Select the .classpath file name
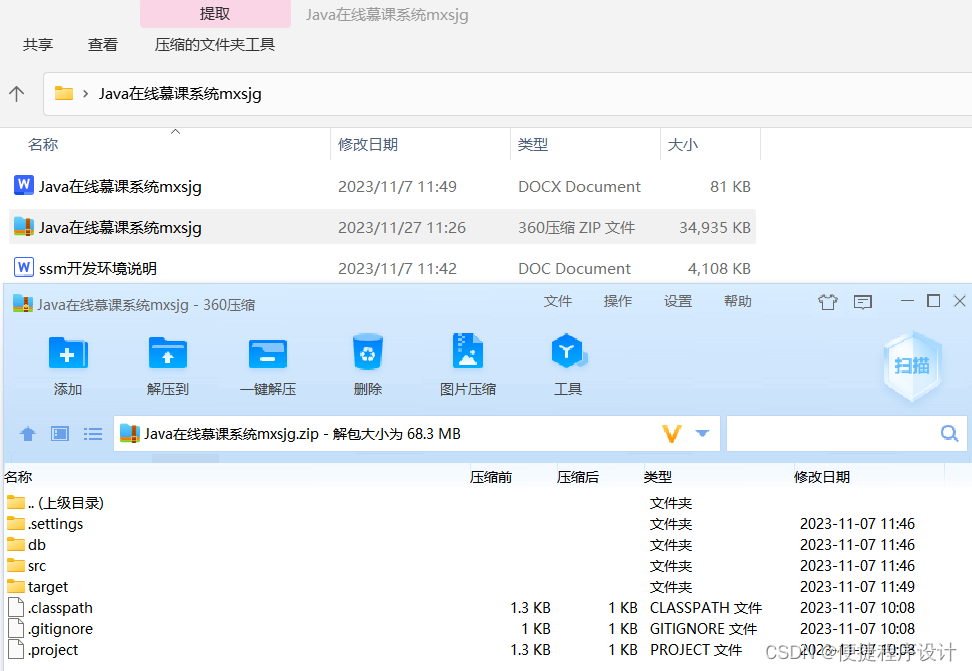This screenshot has width=972, height=671. click(60, 608)
